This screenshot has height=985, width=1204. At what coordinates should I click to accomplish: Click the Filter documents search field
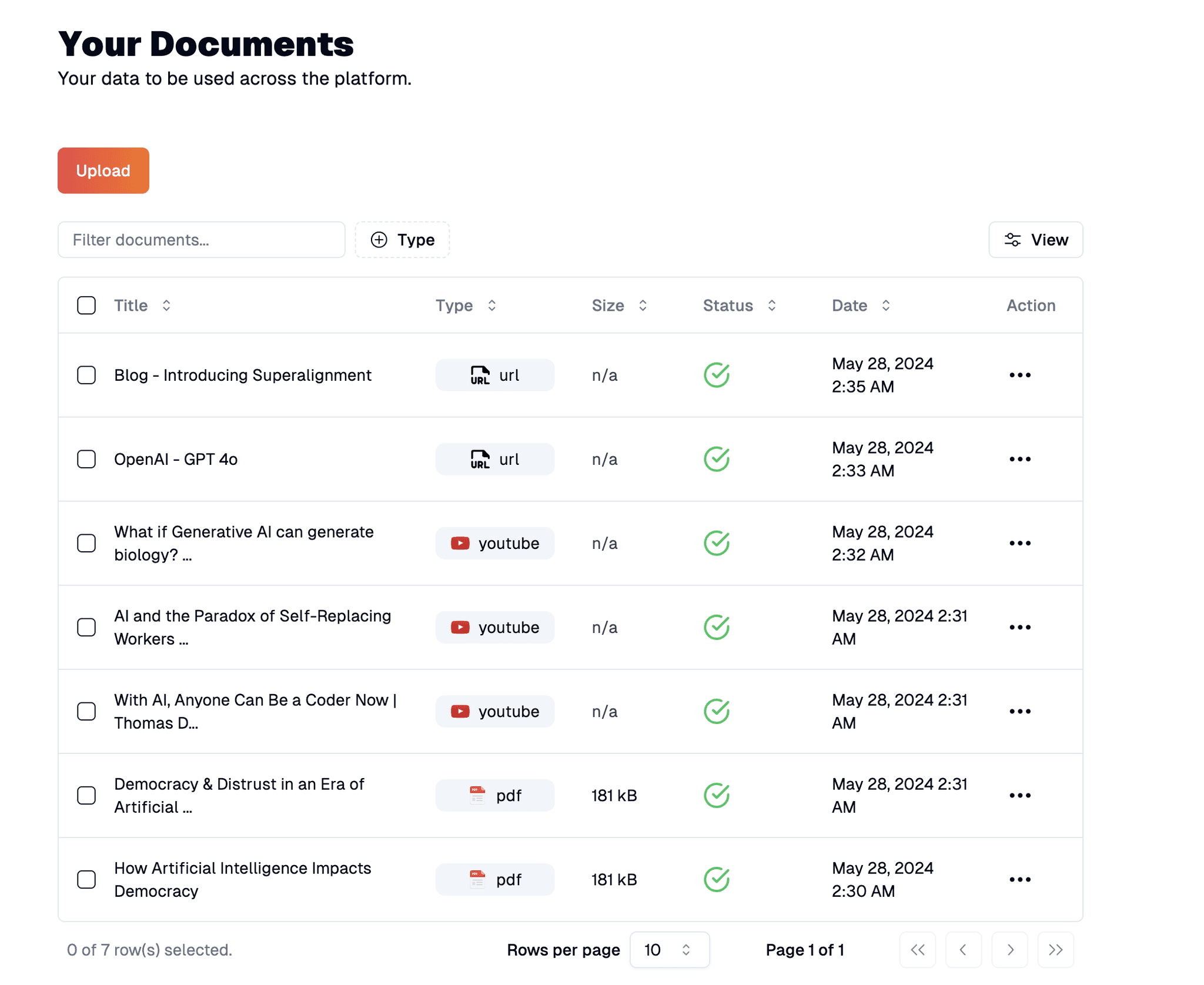click(x=201, y=240)
